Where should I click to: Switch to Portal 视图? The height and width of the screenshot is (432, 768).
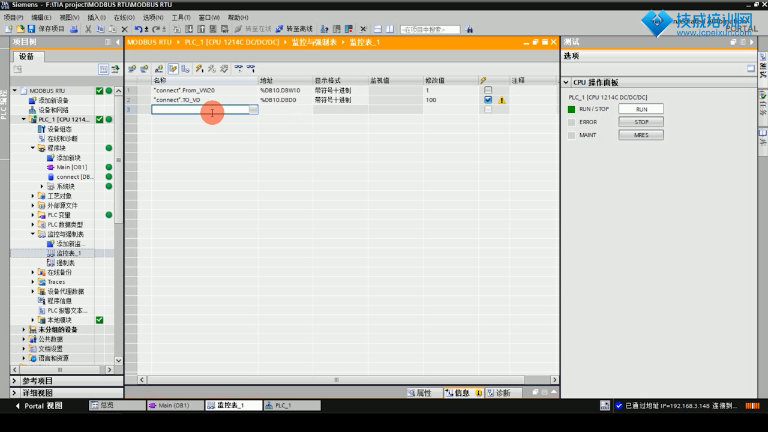[39, 406]
